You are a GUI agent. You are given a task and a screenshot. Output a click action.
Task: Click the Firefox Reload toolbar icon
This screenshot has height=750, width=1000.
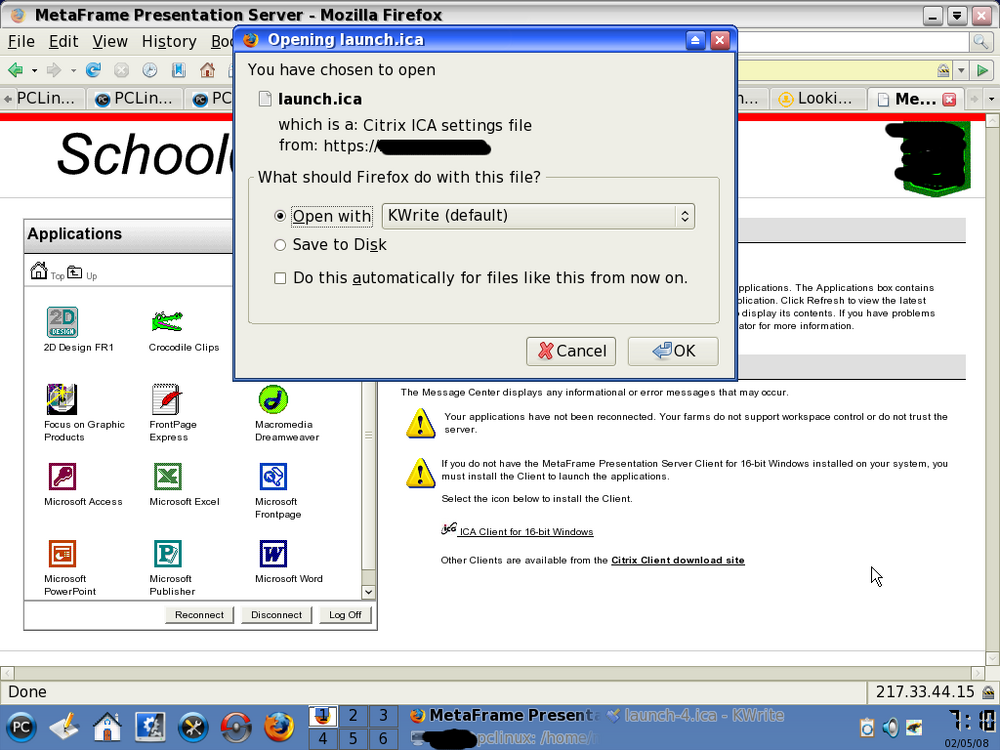[93, 70]
